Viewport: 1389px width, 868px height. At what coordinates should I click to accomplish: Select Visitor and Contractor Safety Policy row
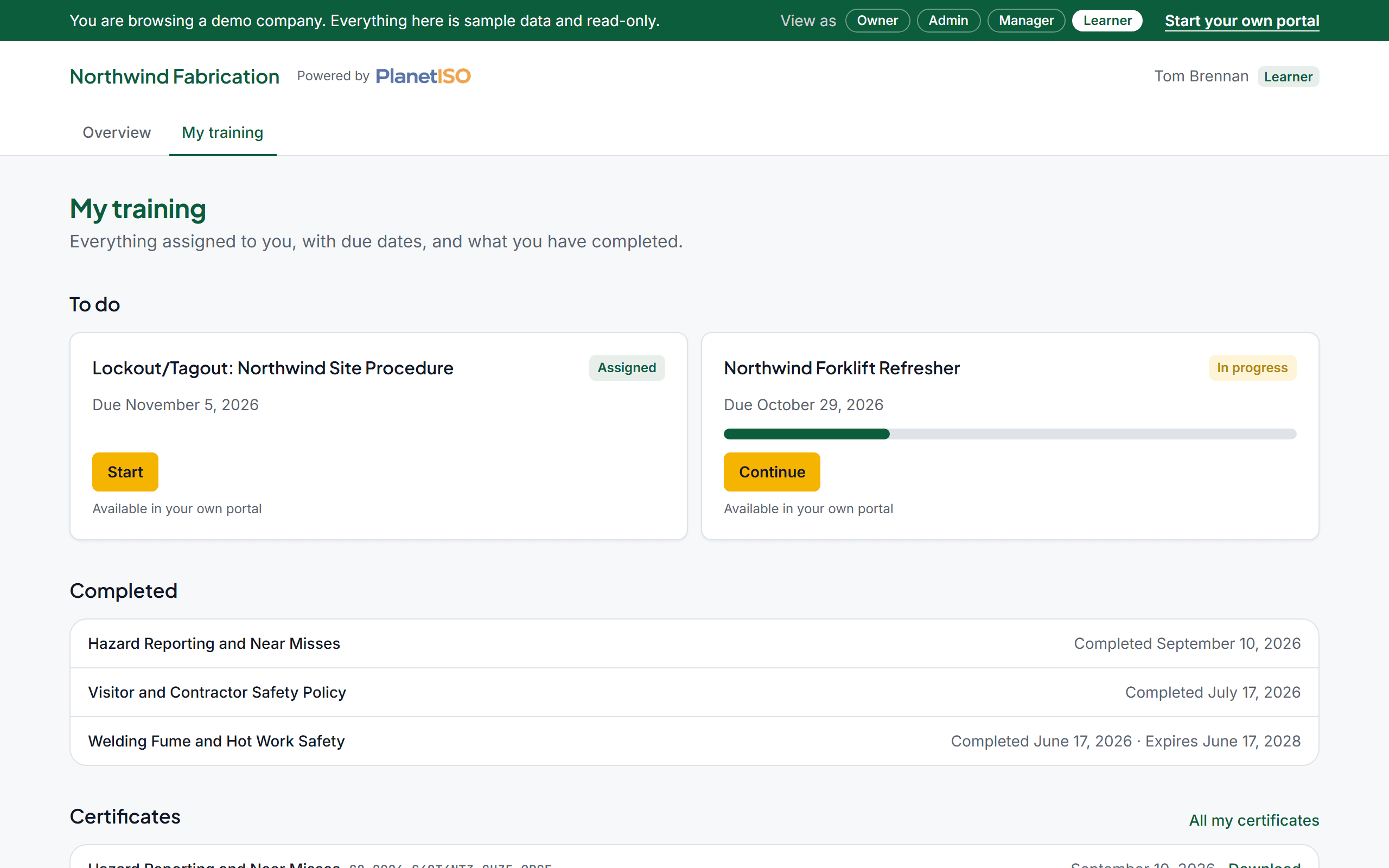pyautogui.click(x=694, y=692)
